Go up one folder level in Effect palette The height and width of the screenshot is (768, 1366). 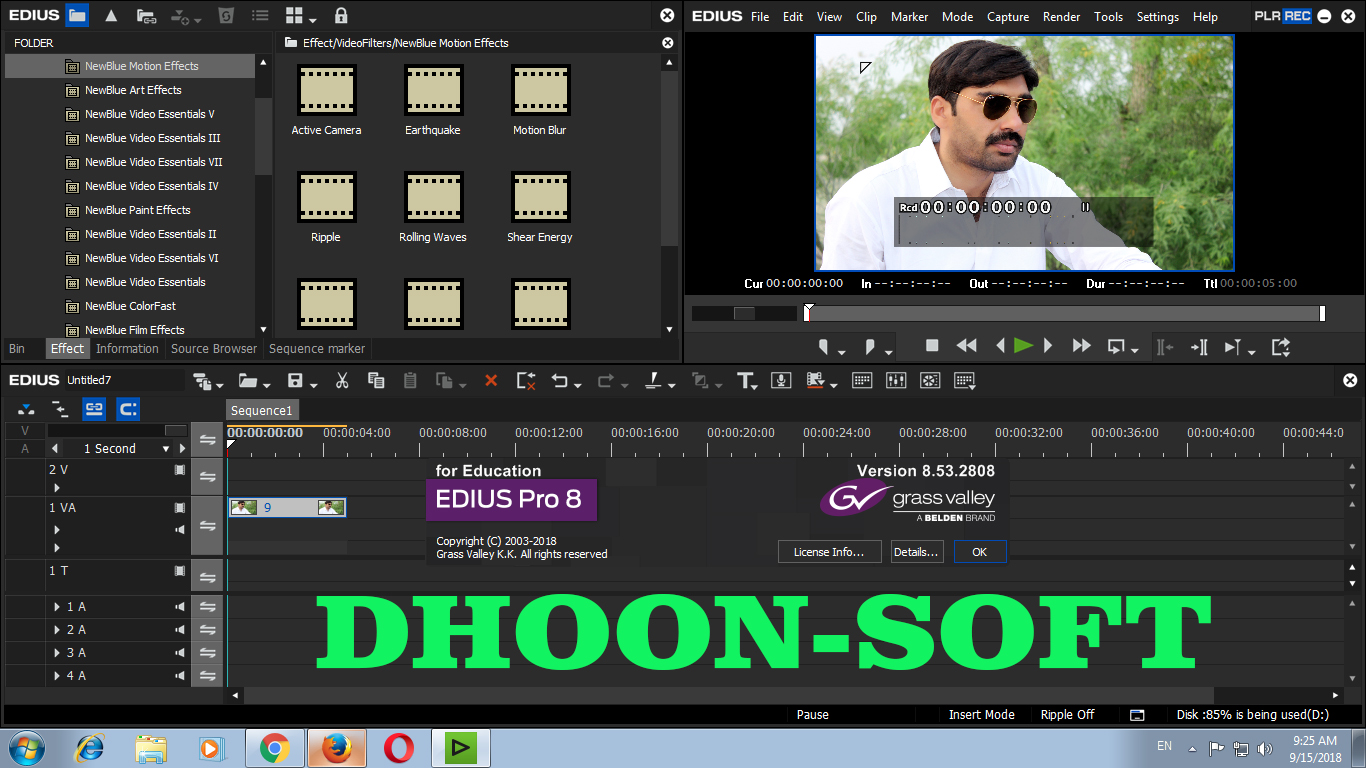pos(111,16)
